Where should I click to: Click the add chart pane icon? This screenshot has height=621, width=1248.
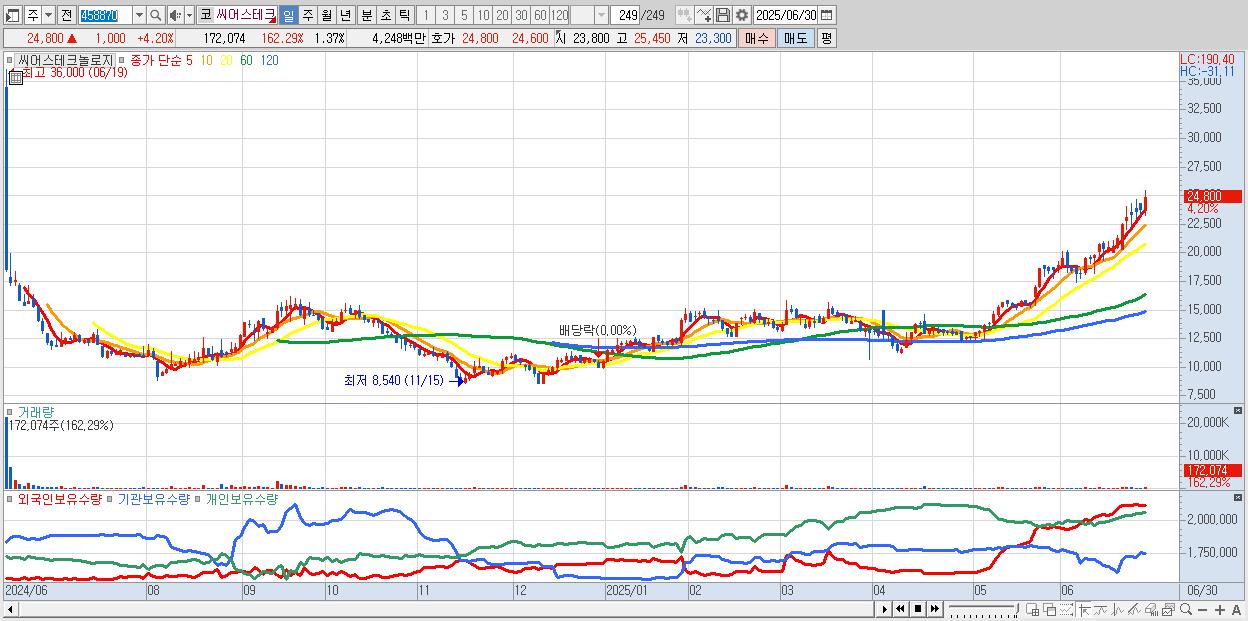[1033, 609]
